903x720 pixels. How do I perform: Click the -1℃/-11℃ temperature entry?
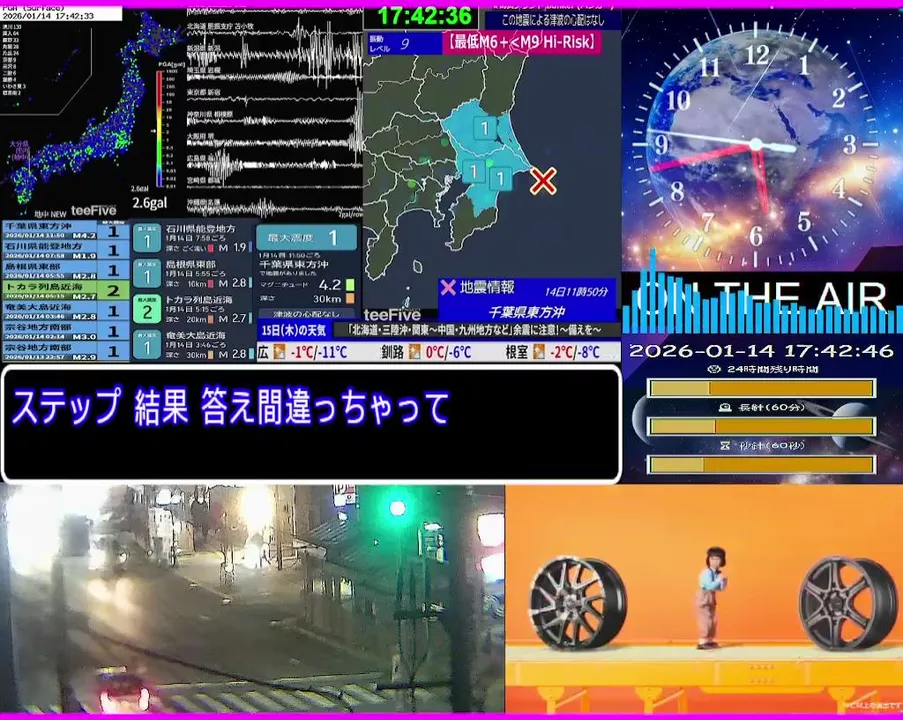(318, 351)
